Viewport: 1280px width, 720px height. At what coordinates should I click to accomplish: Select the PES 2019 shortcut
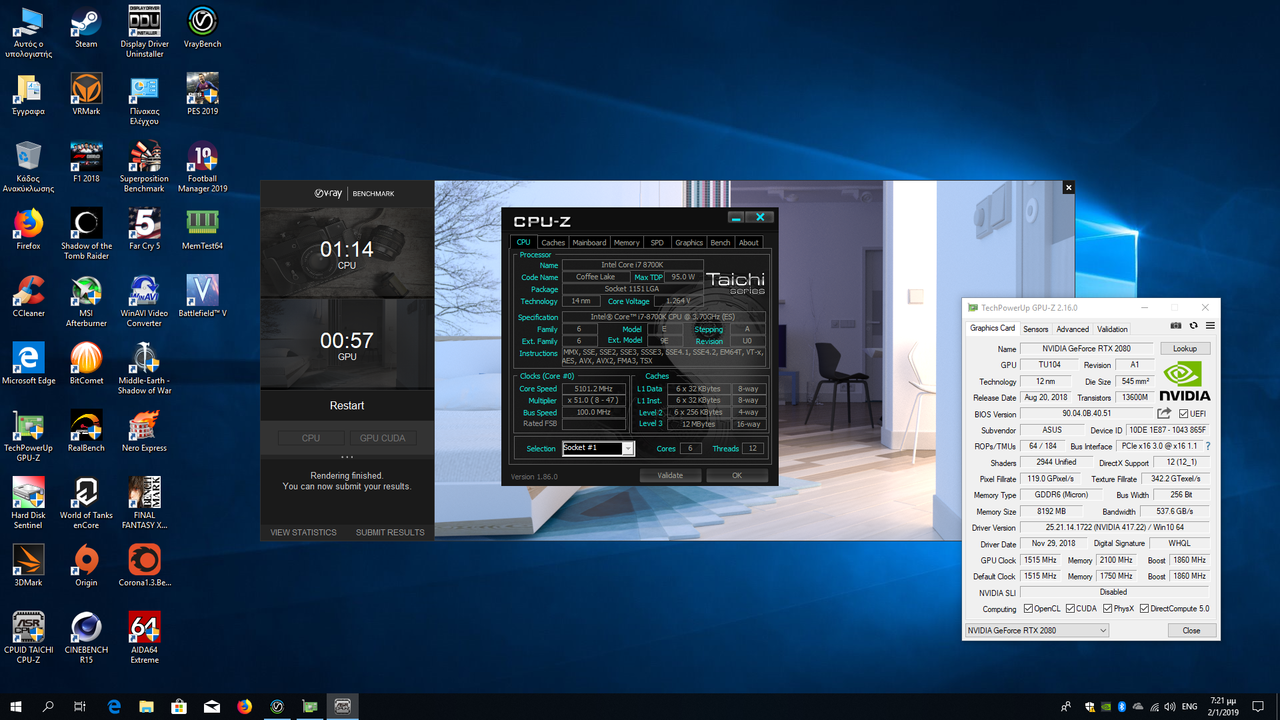(202, 94)
